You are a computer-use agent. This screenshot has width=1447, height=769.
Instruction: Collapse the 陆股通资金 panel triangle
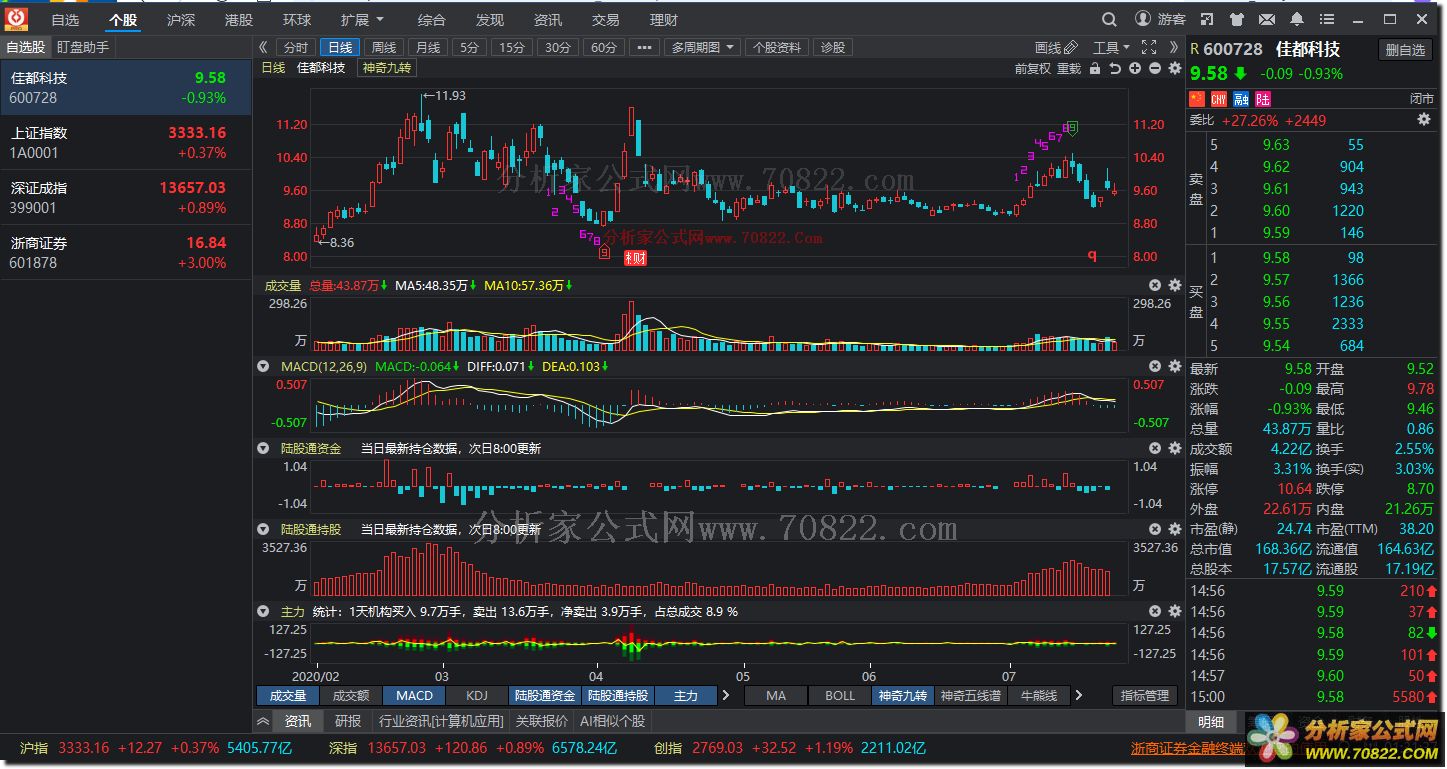click(264, 449)
